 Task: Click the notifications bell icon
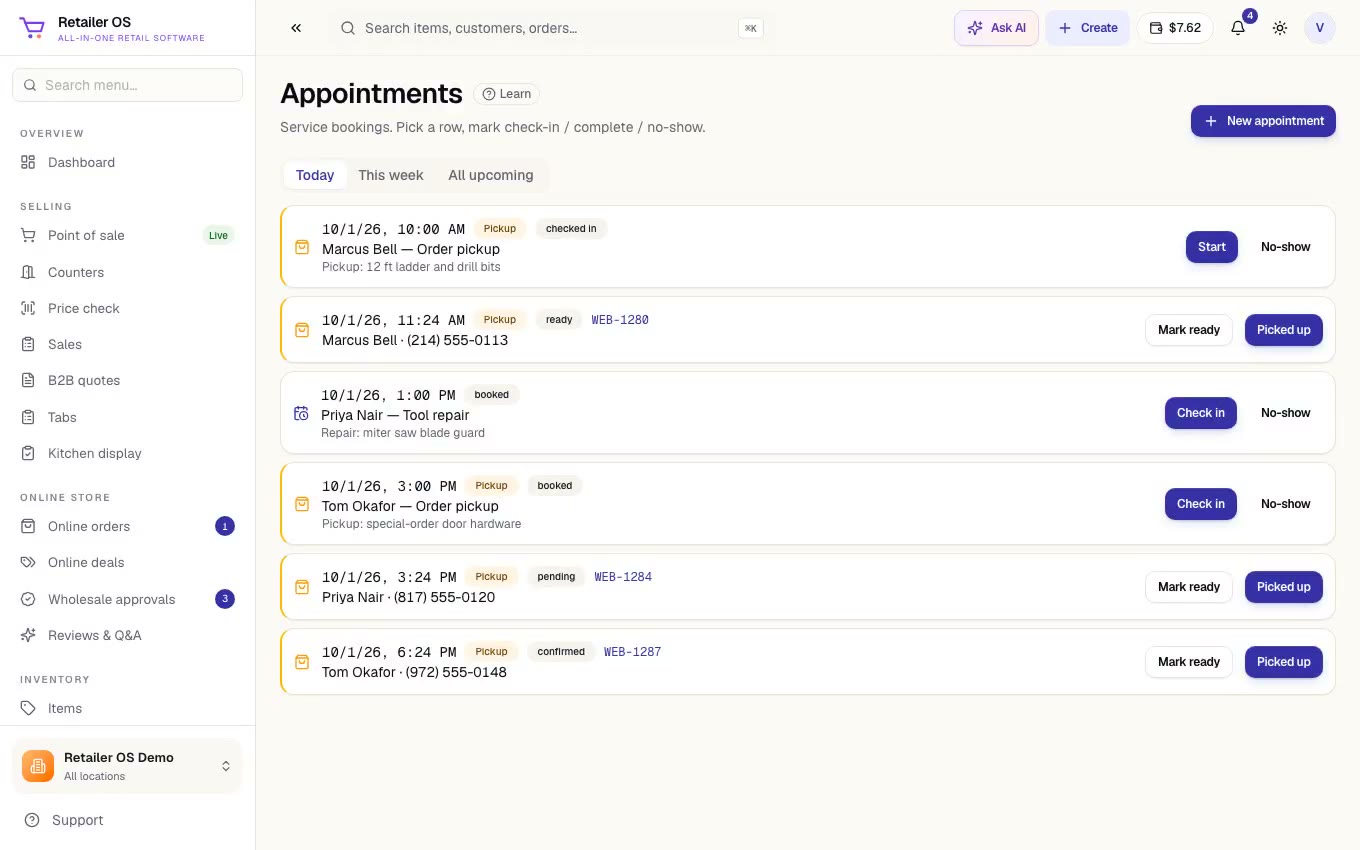(x=1238, y=28)
